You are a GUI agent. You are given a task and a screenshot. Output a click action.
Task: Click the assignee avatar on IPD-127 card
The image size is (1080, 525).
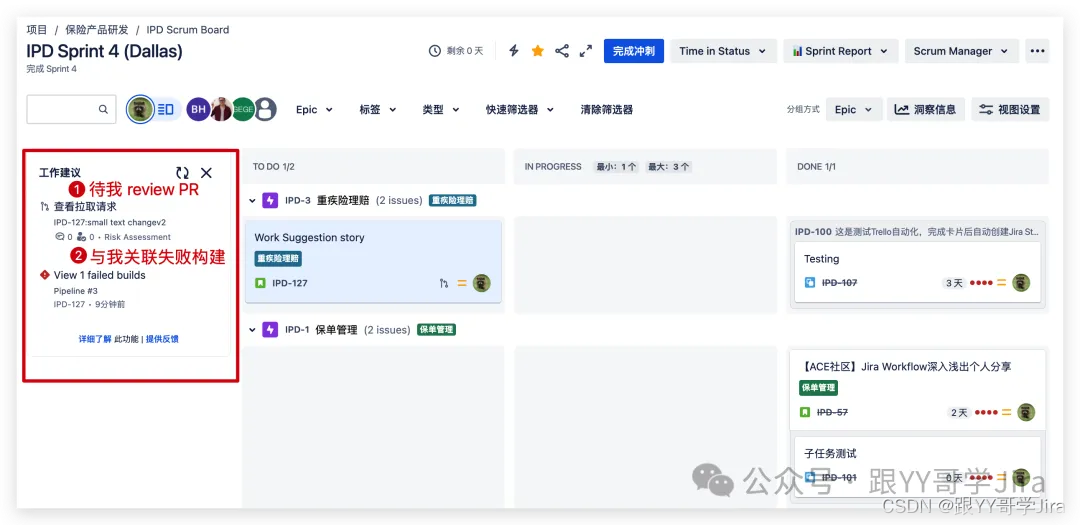click(x=481, y=282)
